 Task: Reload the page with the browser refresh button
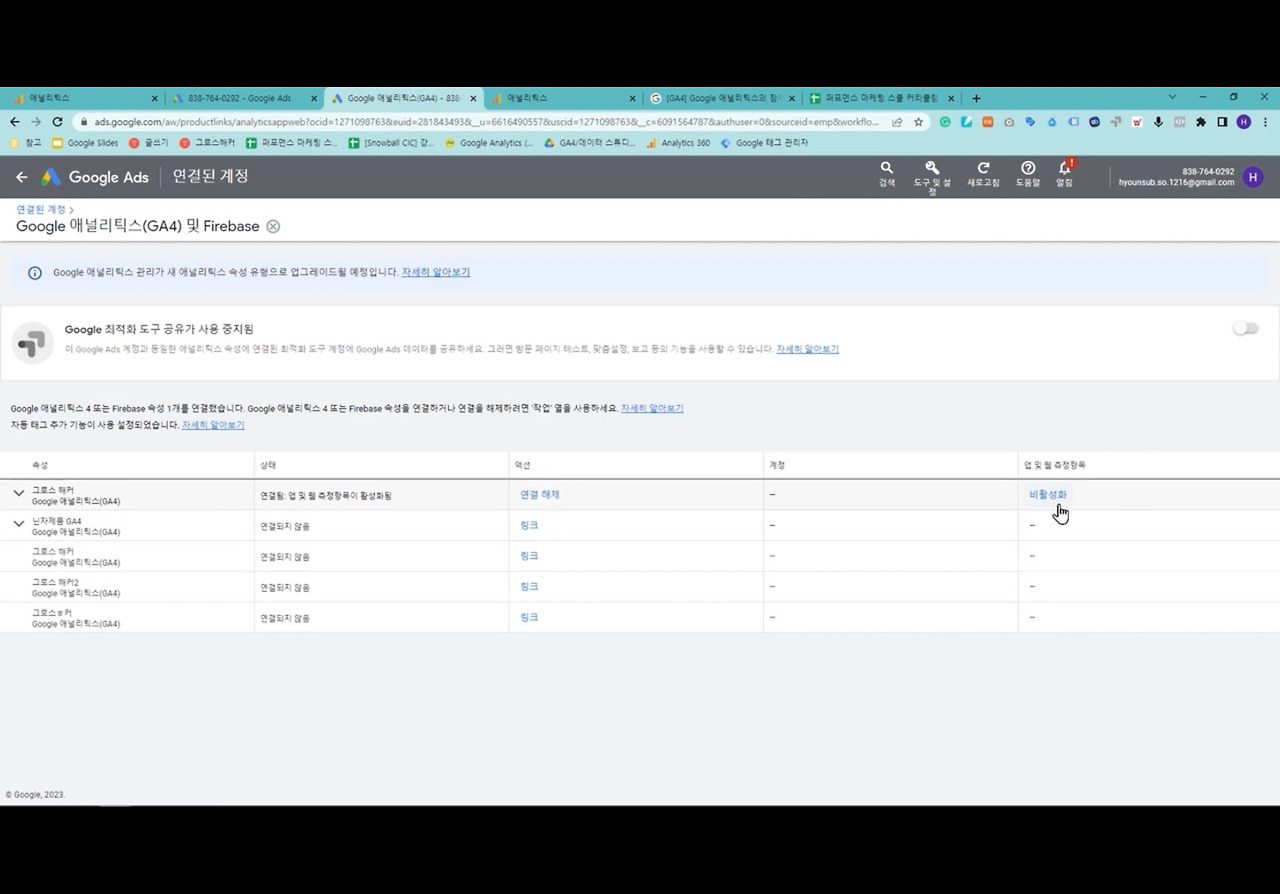58,122
